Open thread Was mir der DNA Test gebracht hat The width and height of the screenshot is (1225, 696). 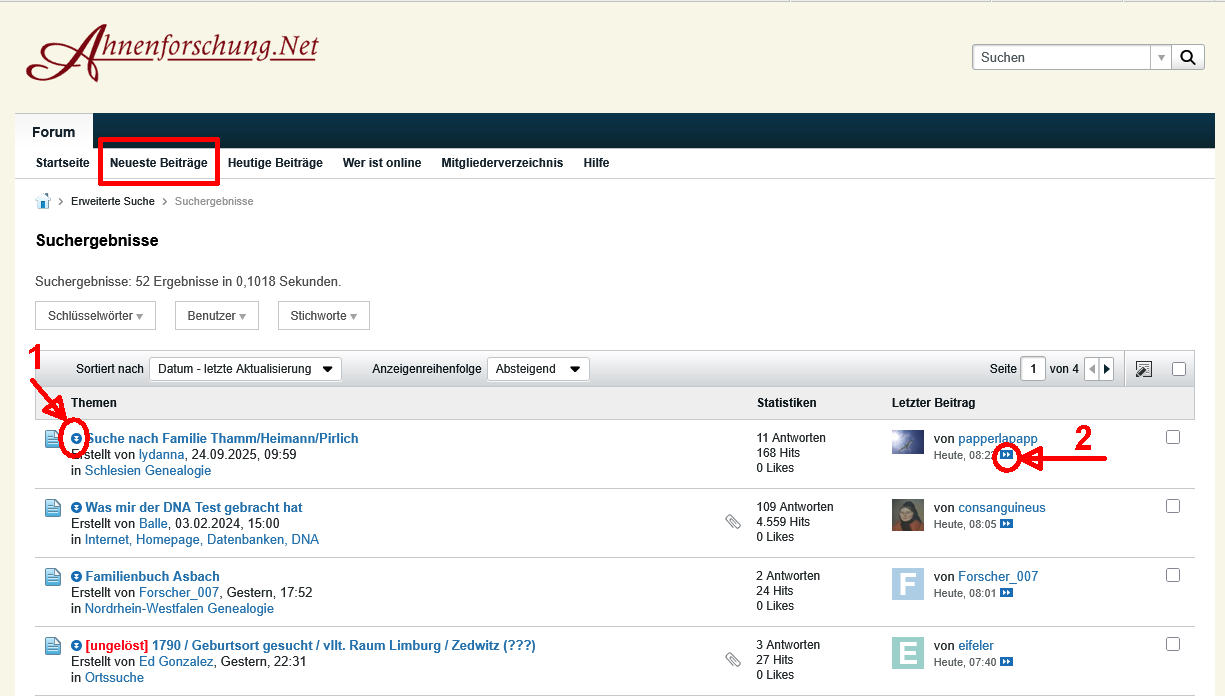tap(194, 508)
